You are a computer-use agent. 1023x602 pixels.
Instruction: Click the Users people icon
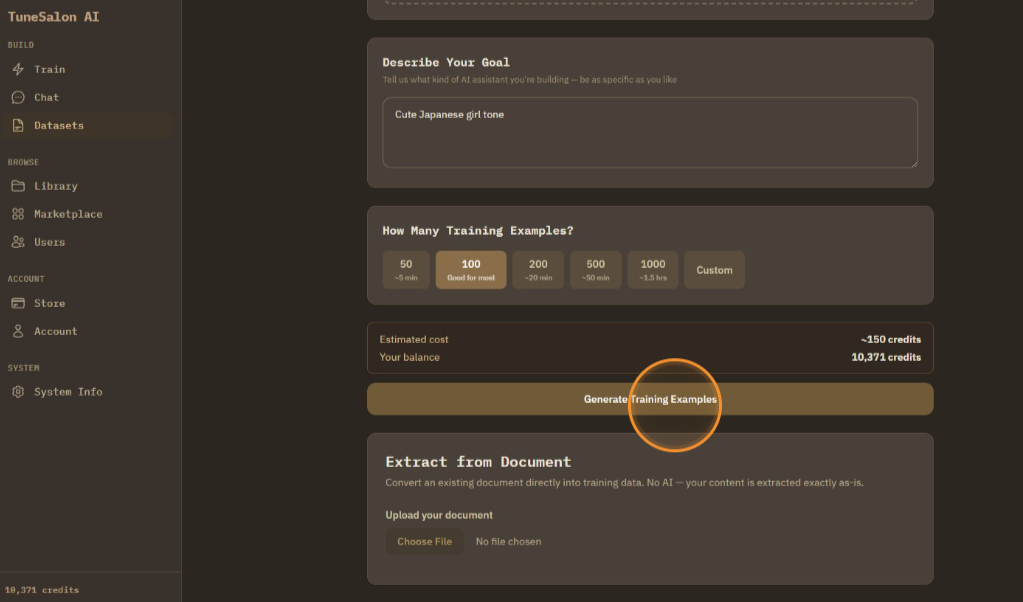point(18,242)
